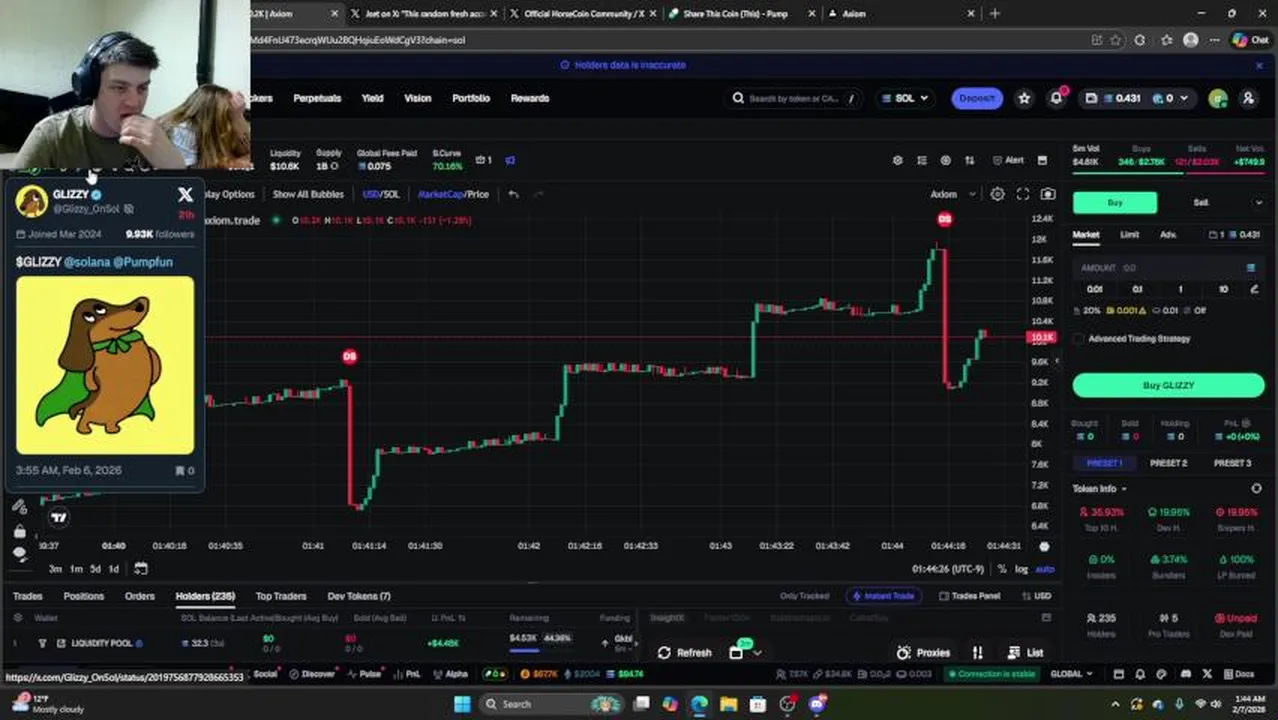Click the token search box

coord(795,98)
